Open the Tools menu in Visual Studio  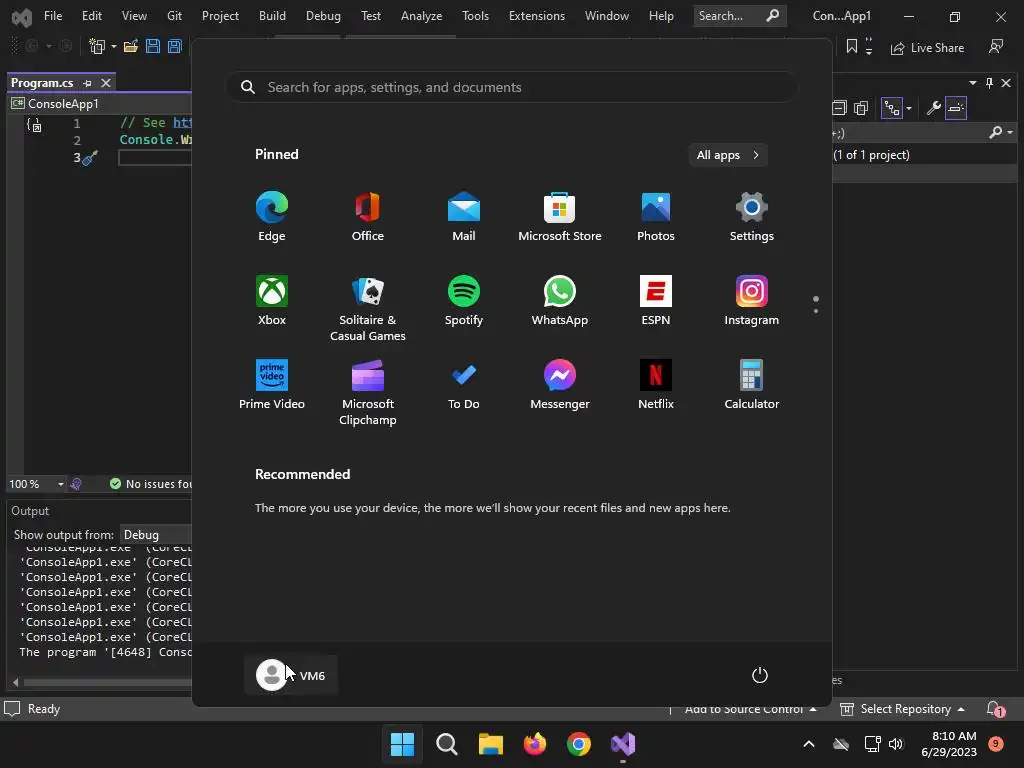click(475, 16)
